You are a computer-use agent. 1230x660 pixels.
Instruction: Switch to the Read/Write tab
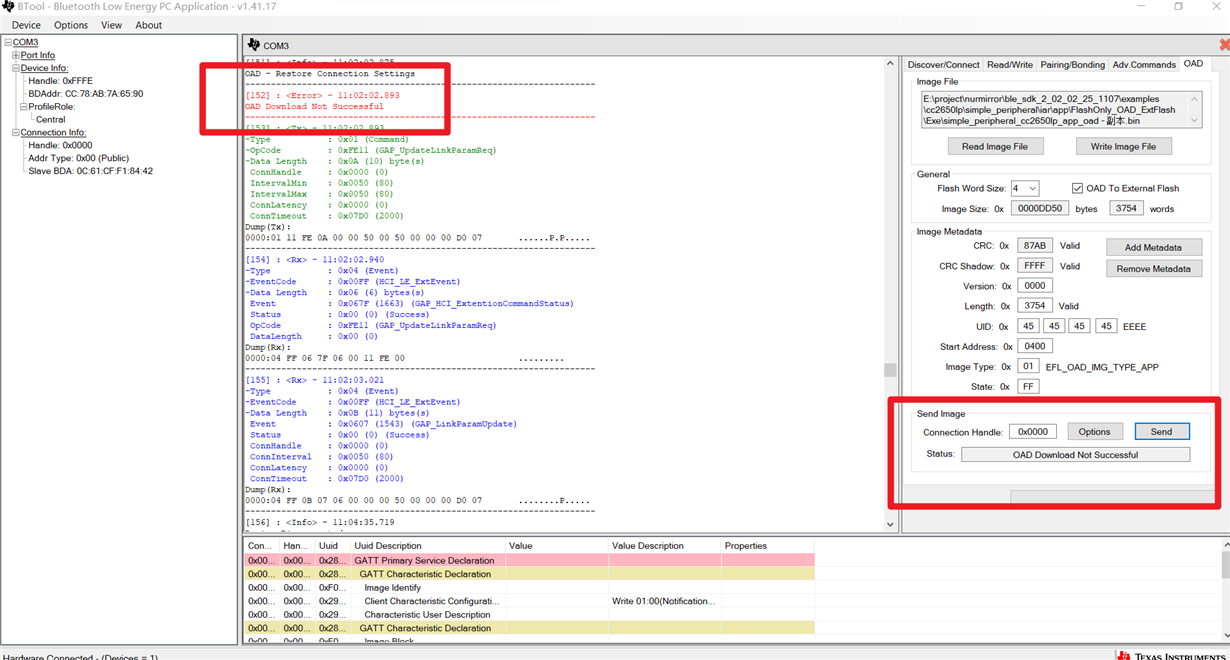click(1010, 64)
